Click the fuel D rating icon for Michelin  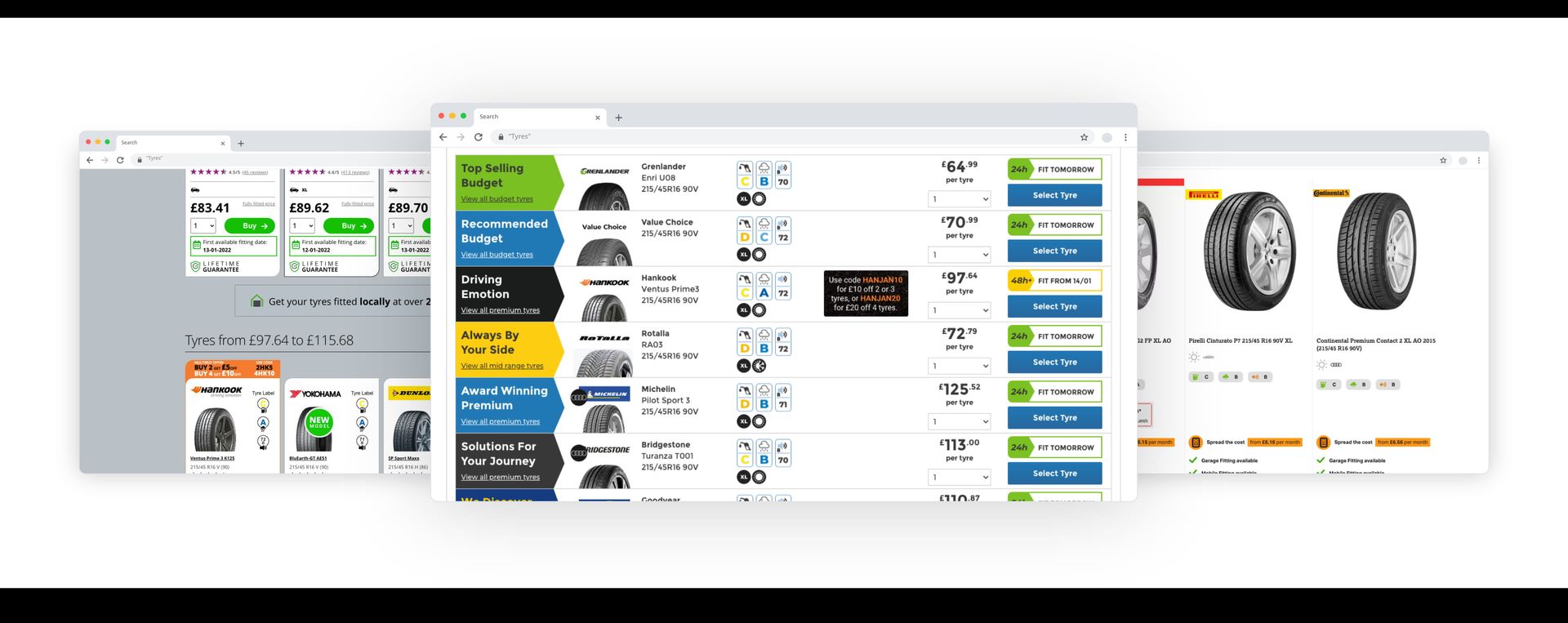point(745,397)
